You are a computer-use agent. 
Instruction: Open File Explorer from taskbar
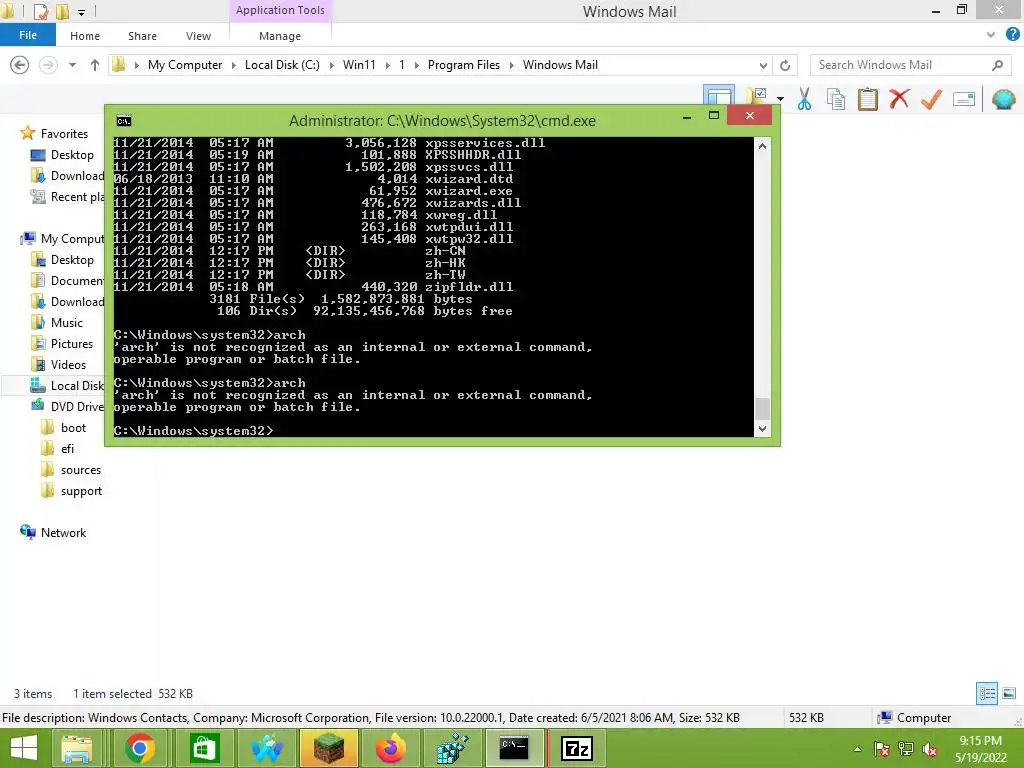pyautogui.click(x=76, y=748)
